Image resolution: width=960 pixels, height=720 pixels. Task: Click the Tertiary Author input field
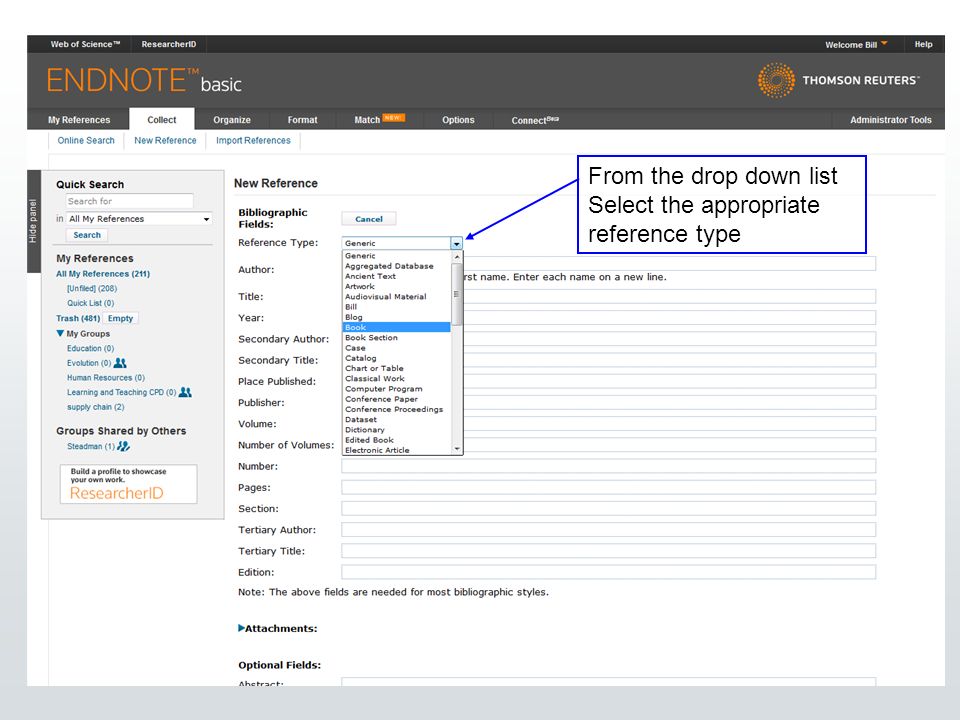point(609,530)
